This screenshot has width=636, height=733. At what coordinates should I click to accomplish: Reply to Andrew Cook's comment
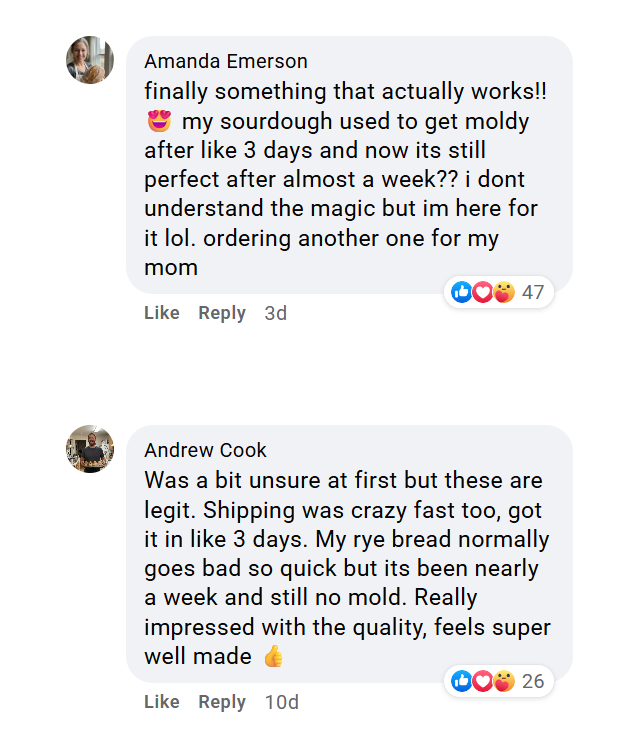coord(222,702)
